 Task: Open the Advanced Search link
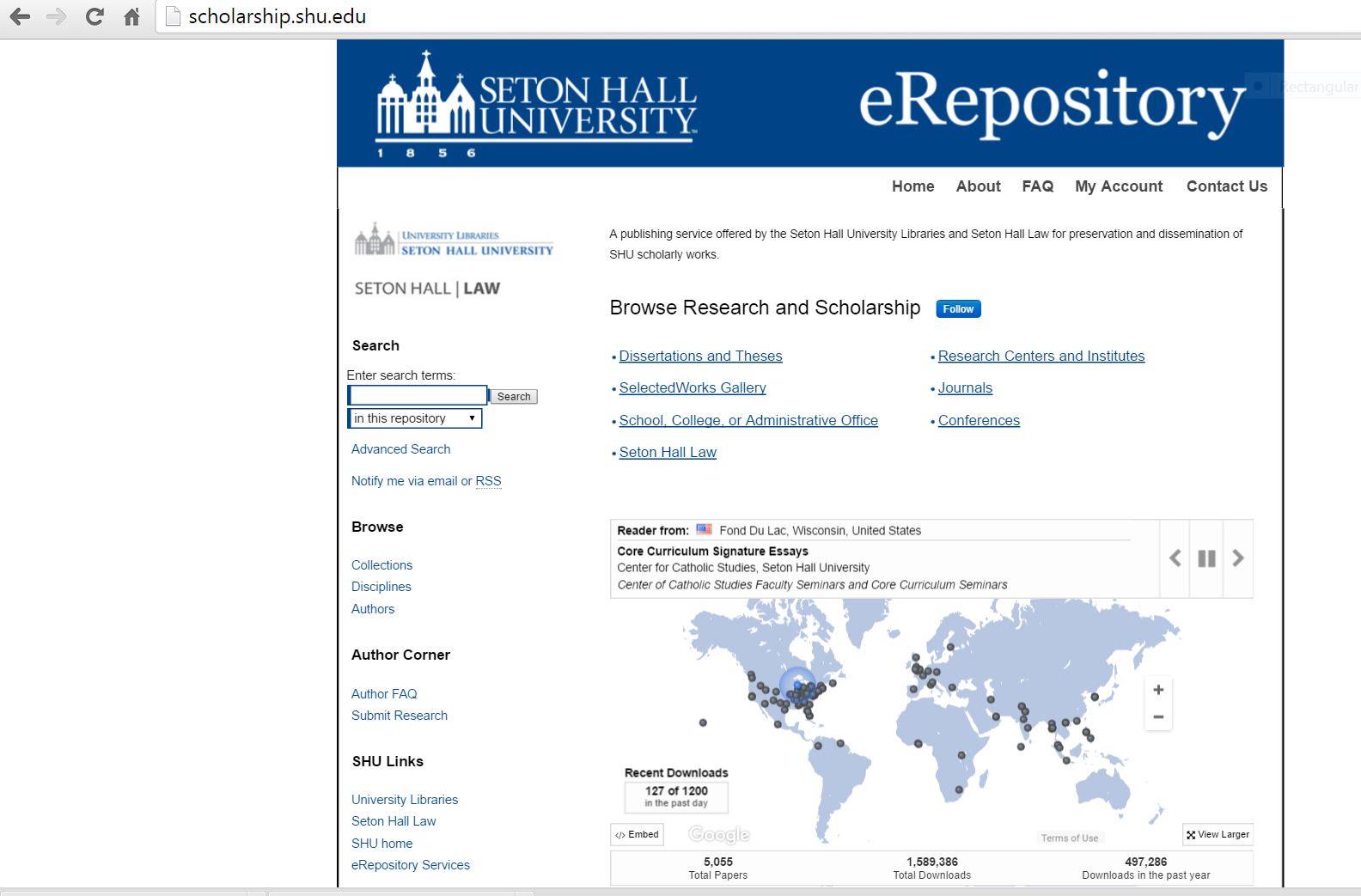(400, 449)
